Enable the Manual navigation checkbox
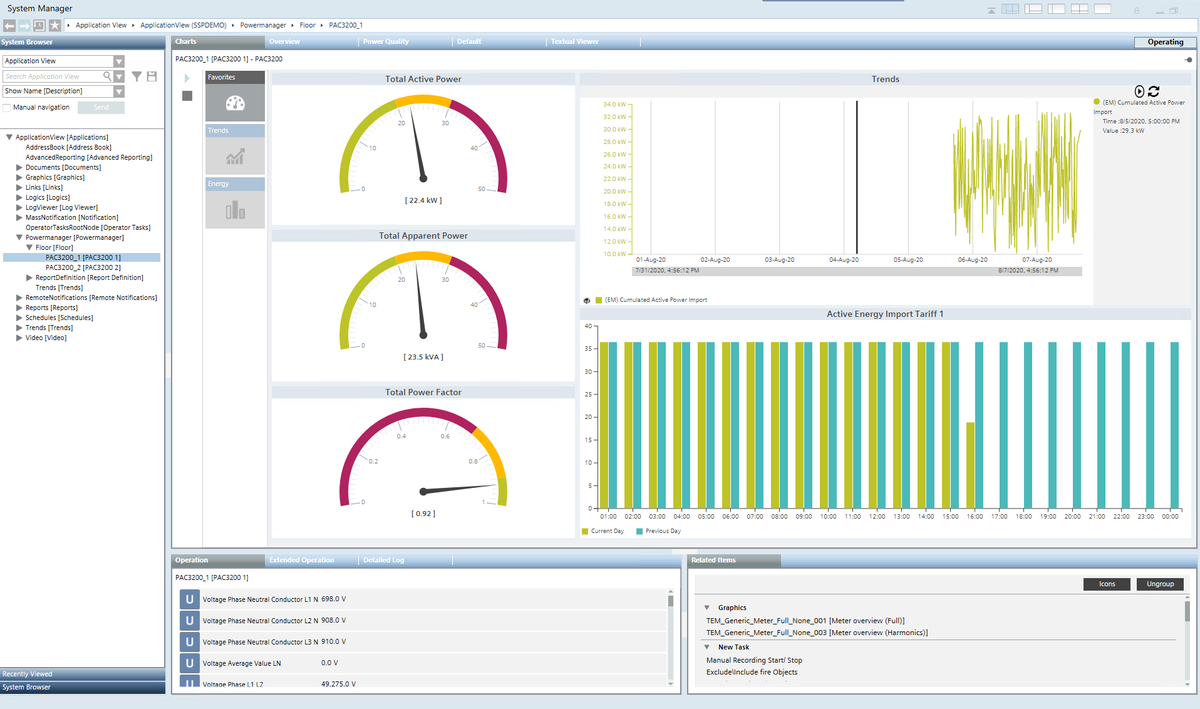Viewport: 1200px width, 709px height. (x=7, y=107)
